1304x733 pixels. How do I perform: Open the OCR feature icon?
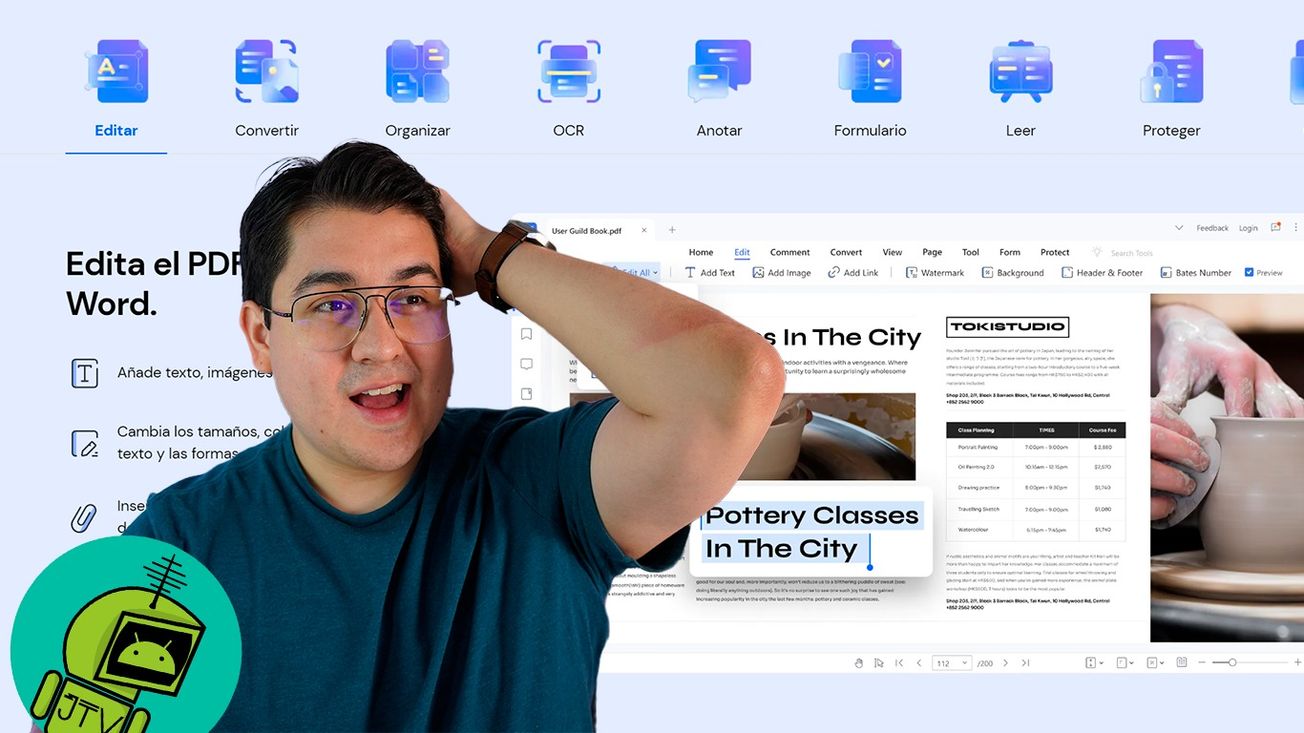tap(568, 72)
